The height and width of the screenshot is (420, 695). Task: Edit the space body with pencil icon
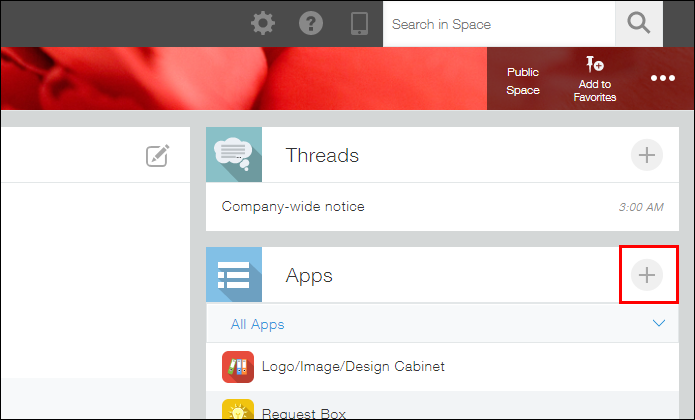click(x=157, y=155)
